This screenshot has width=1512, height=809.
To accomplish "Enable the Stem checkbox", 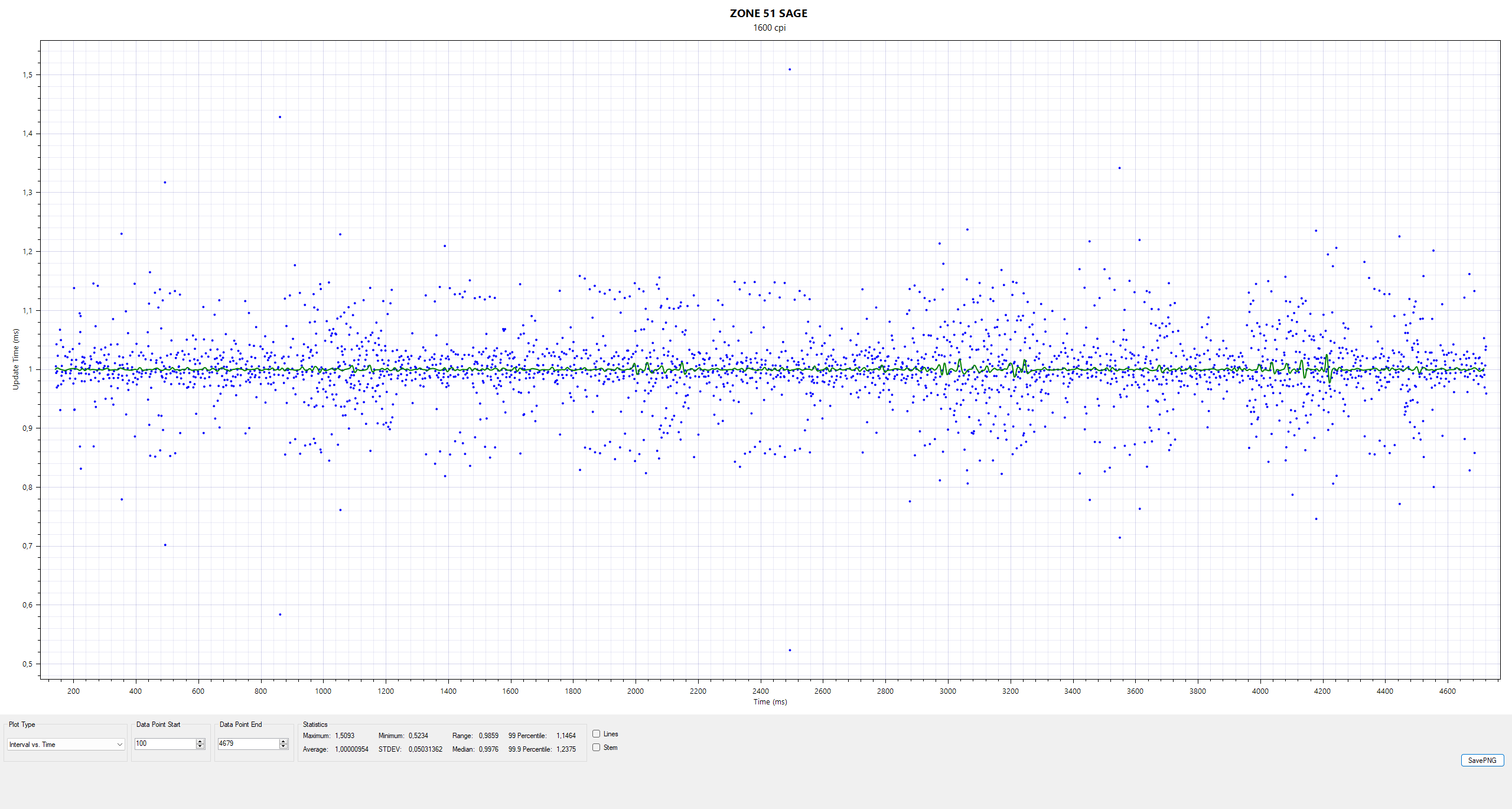I will [597, 748].
